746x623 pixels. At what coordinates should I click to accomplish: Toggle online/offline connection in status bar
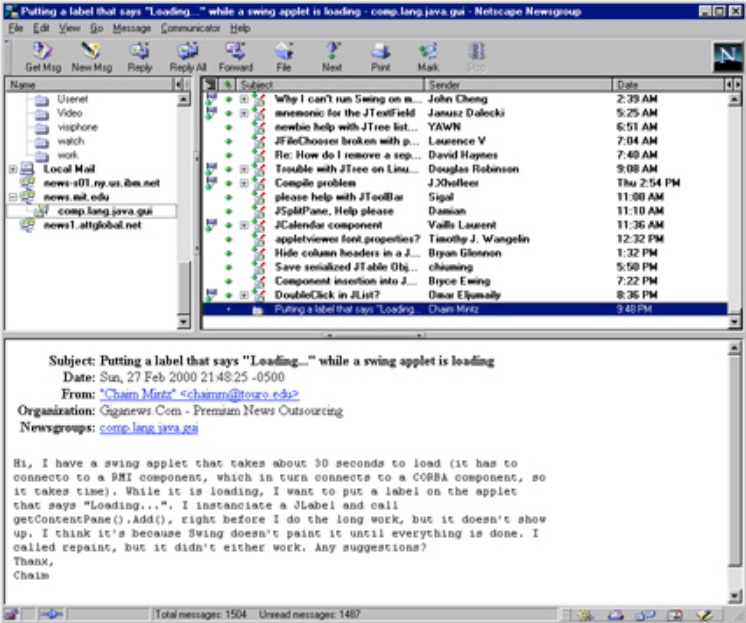[x=51, y=614]
